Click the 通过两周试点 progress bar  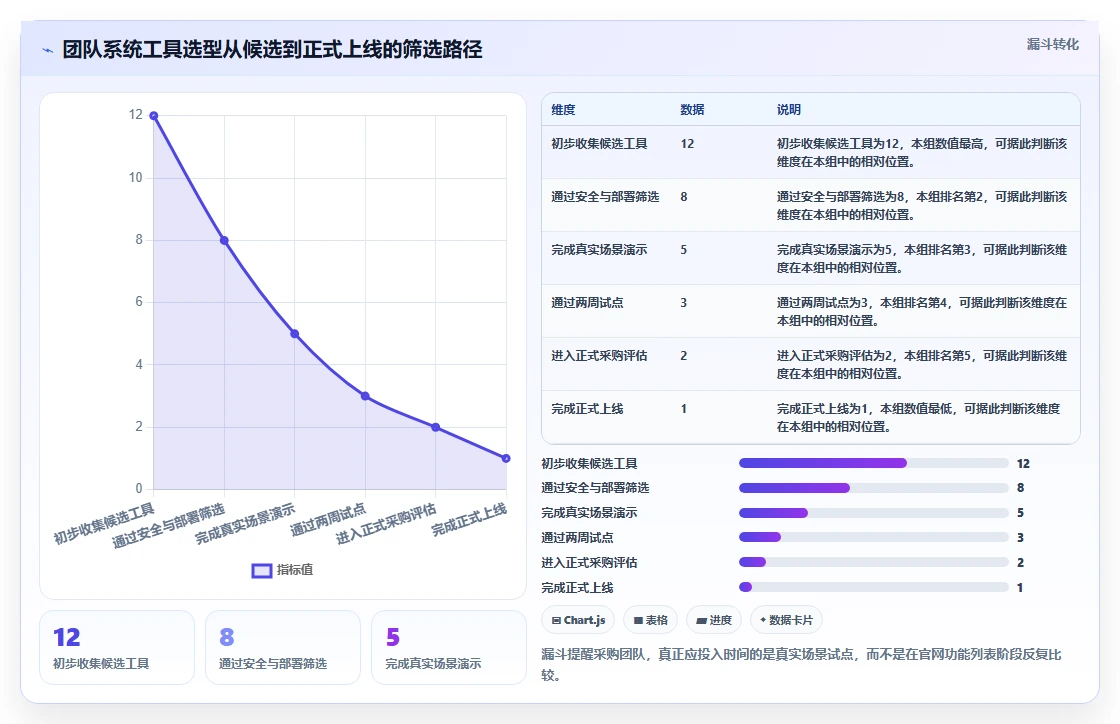pyautogui.click(x=874, y=537)
